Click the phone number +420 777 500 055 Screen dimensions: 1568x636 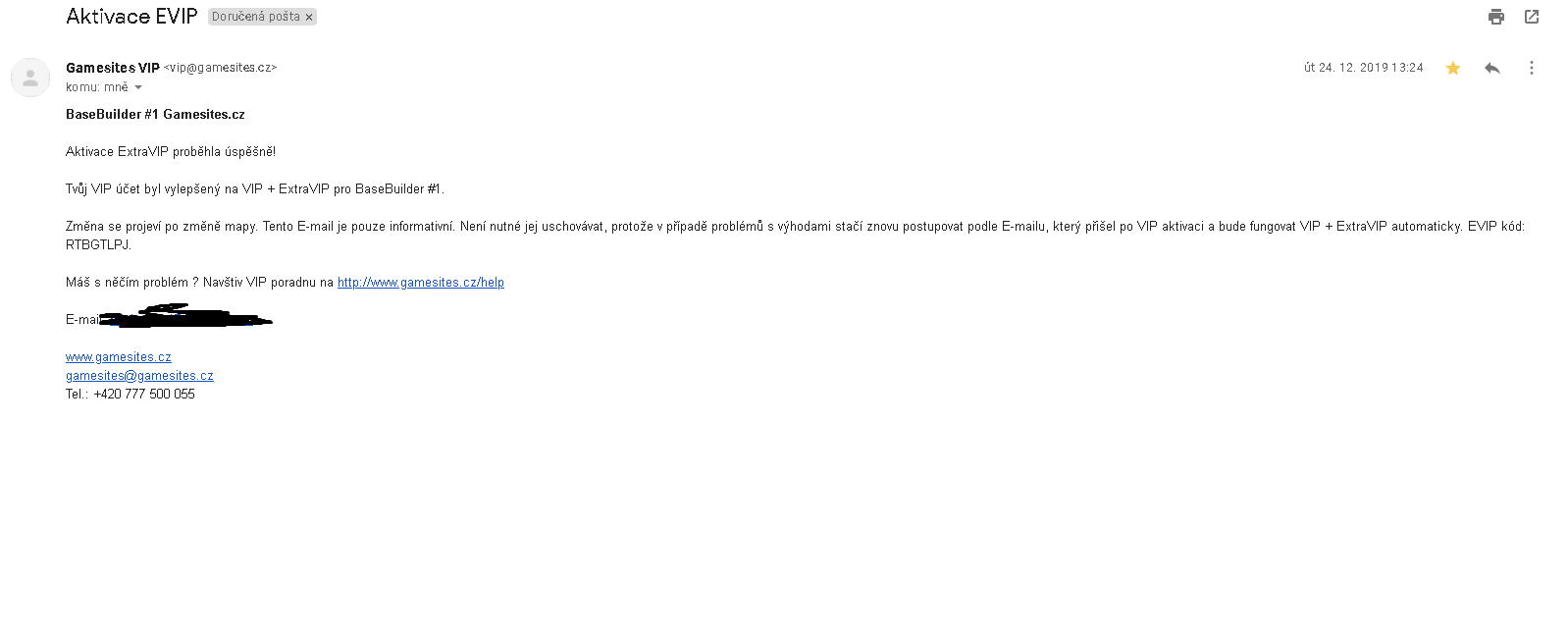click(144, 395)
